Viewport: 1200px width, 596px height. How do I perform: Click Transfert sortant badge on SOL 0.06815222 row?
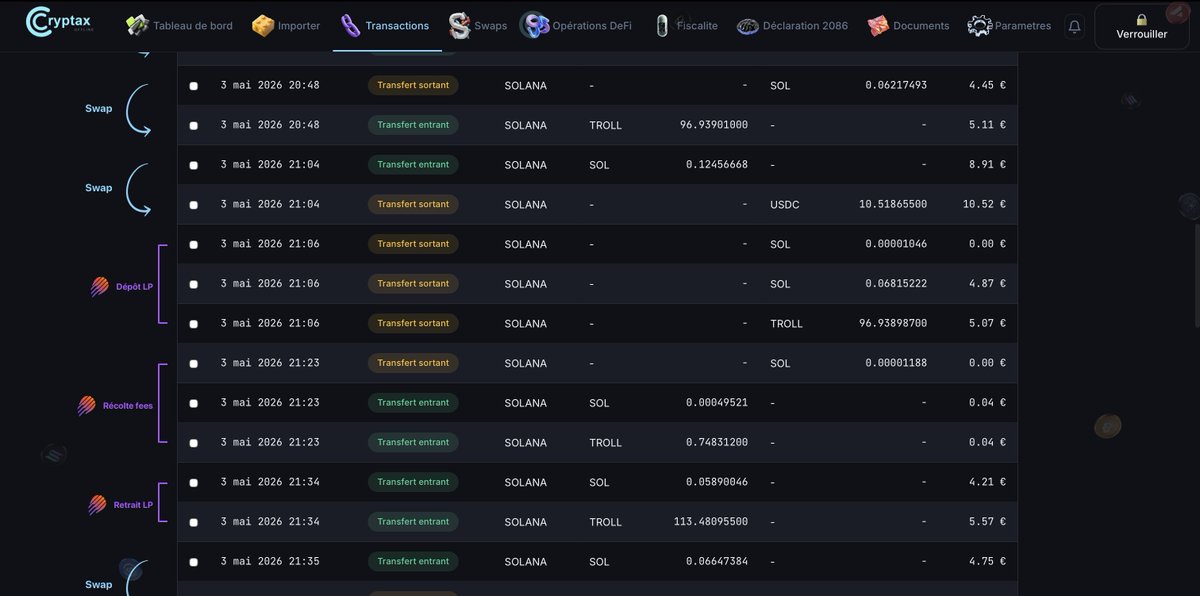tap(413, 283)
